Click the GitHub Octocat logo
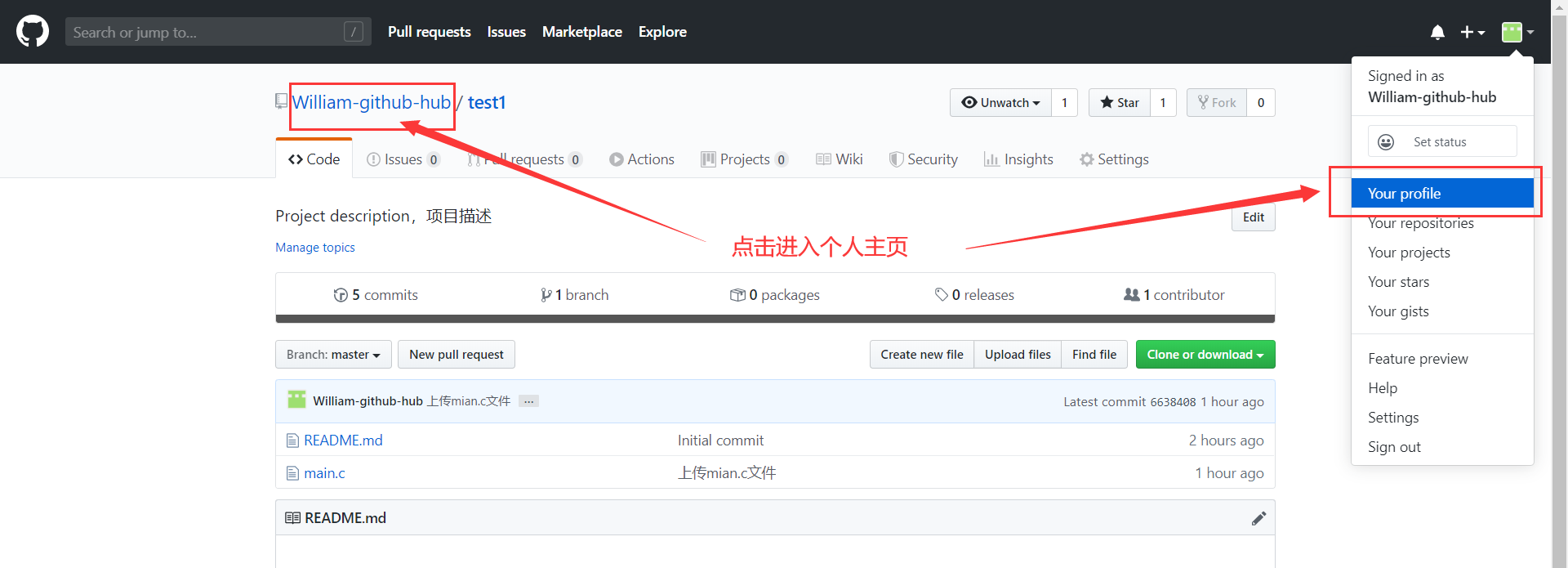This screenshot has width=1568, height=568. 33,32
